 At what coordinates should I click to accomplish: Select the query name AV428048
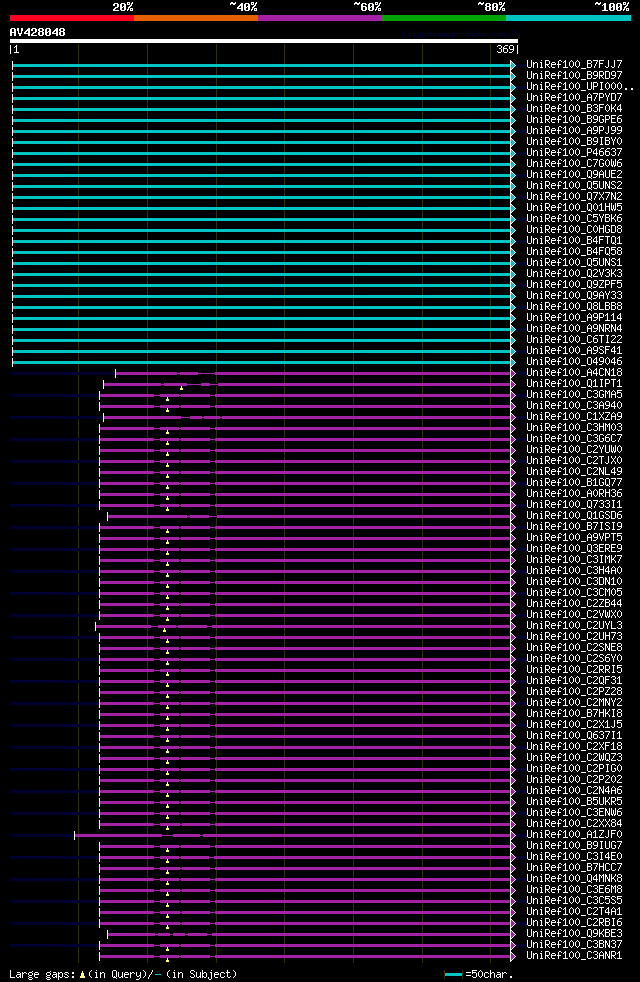[38, 32]
